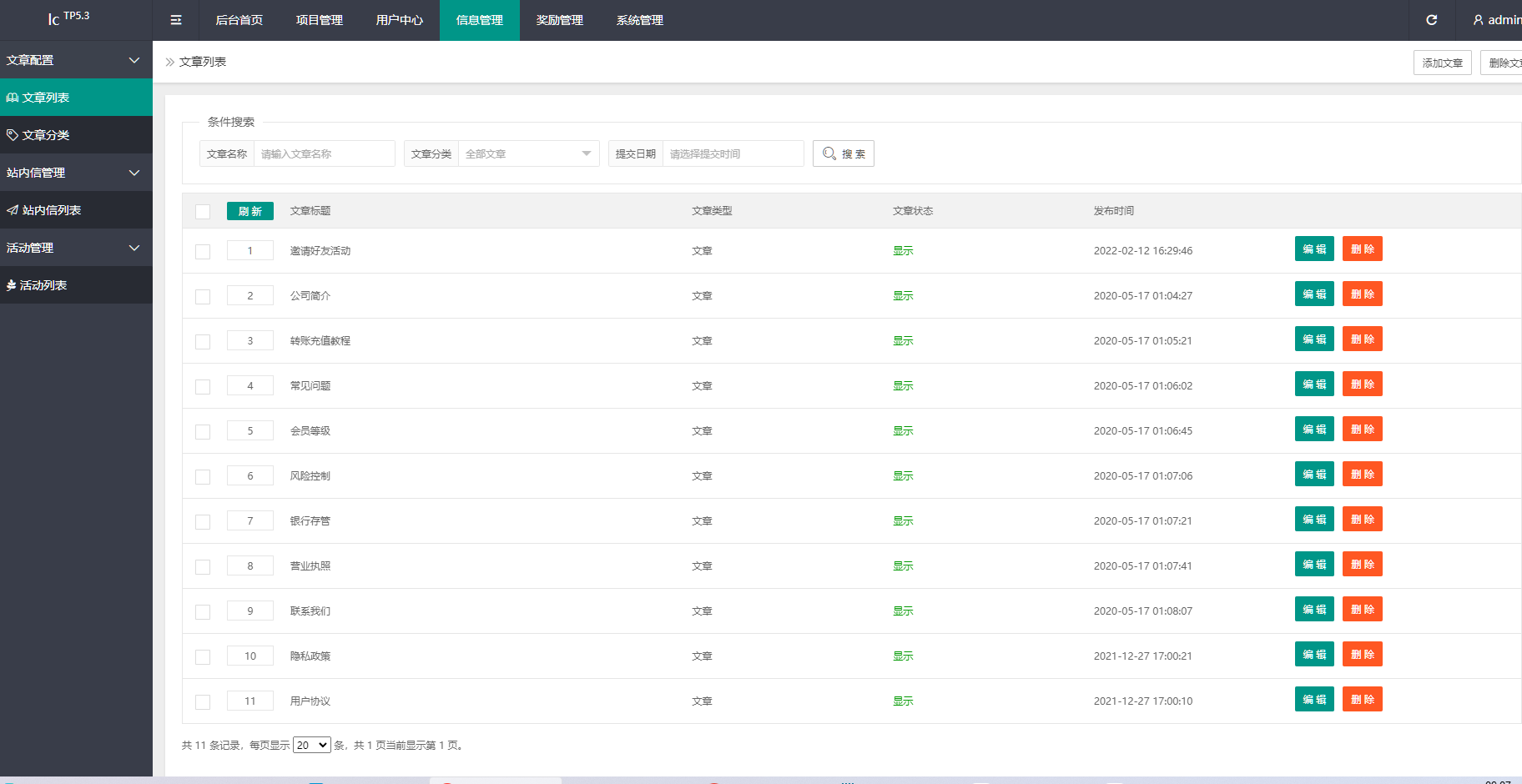Click the refresh icon in top bar
Image resolution: width=1522 pixels, height=784 pixels.
pyautogui.click(x=1431, y=20)
